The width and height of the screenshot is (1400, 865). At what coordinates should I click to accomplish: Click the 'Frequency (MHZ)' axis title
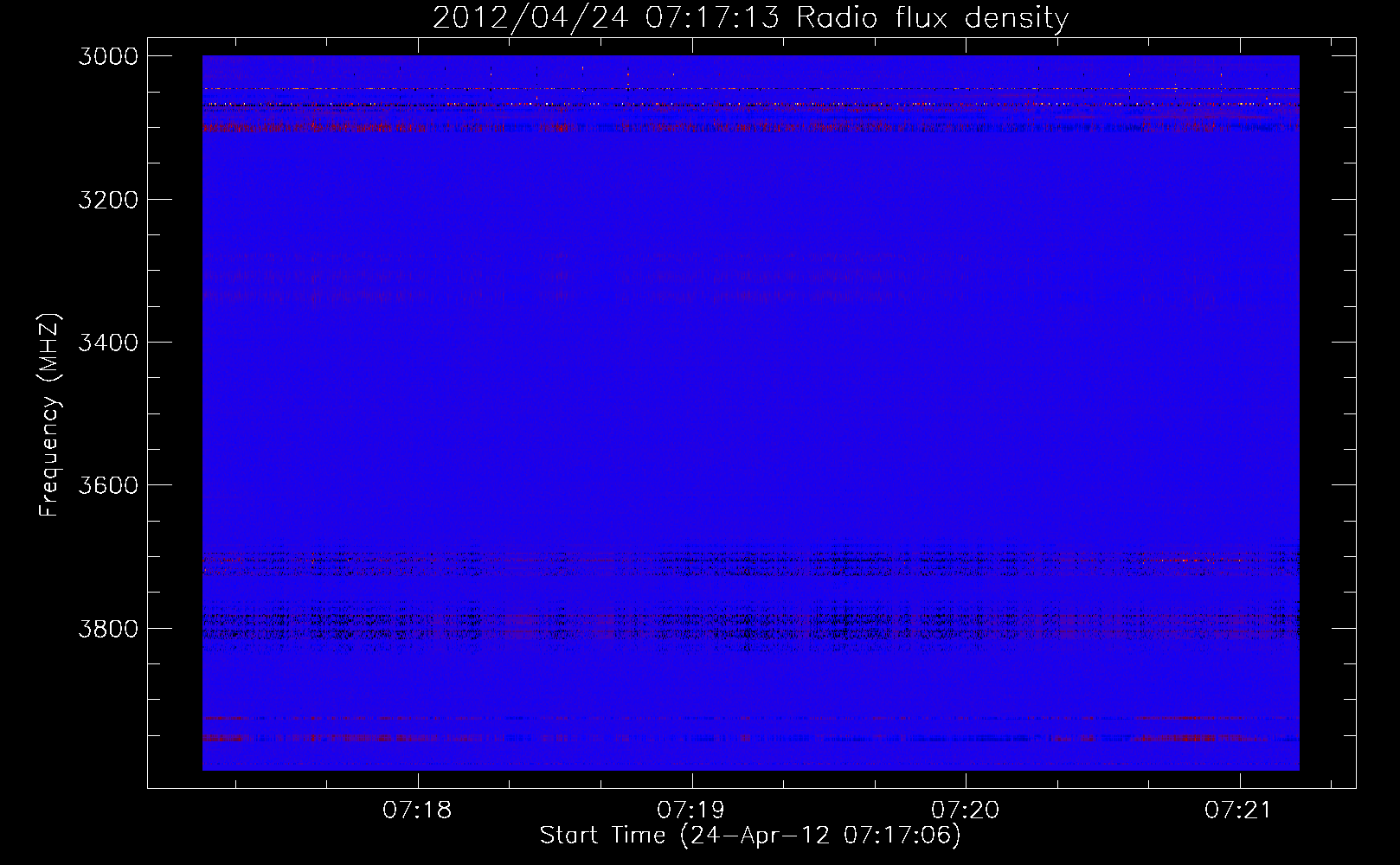(50, 415)
